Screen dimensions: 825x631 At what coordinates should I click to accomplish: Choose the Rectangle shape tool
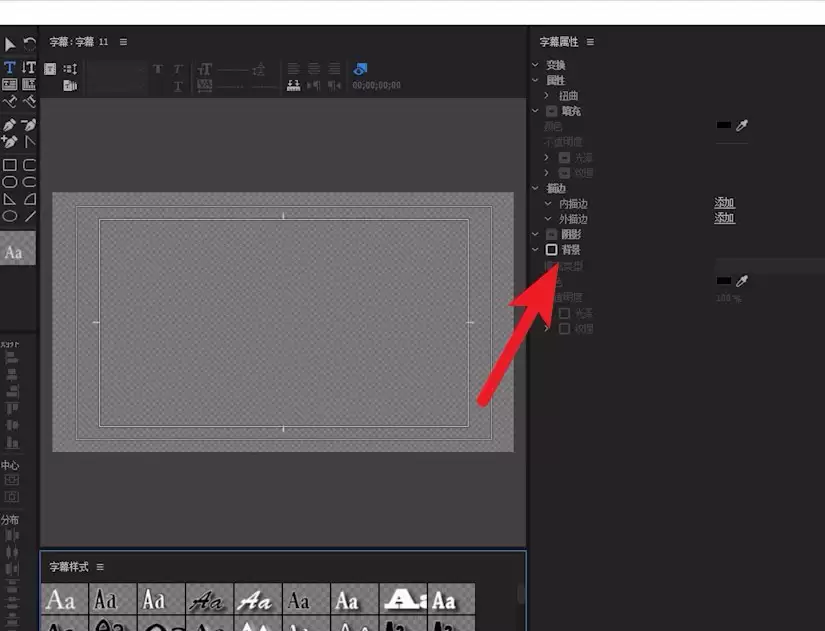[10, 165]
